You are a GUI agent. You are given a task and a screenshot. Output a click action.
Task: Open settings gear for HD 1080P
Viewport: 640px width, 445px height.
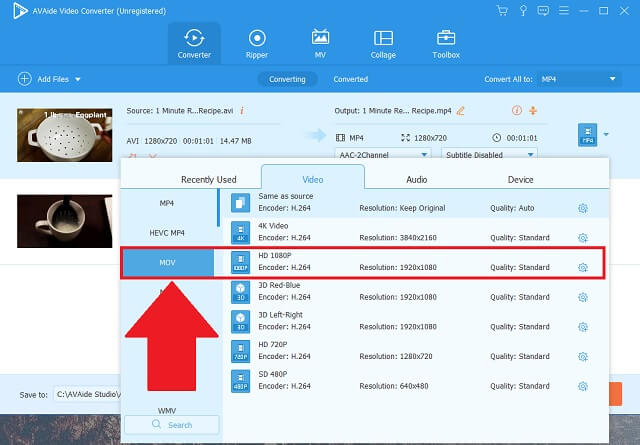(583, 268)
